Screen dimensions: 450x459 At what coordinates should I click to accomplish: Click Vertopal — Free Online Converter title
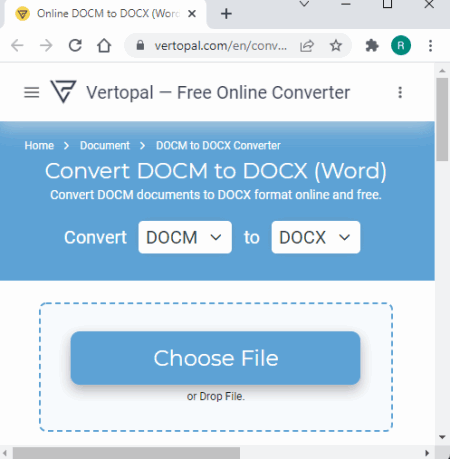coord(218,92)
